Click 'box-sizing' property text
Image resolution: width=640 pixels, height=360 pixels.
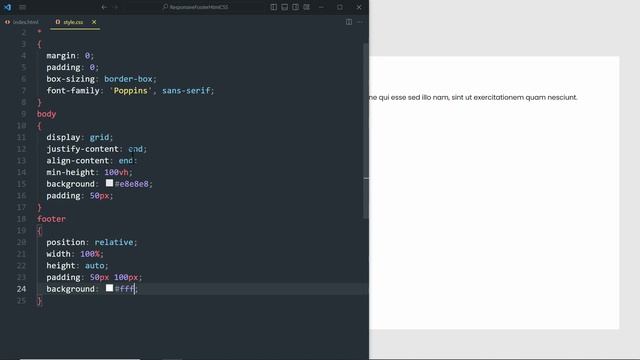70,79
